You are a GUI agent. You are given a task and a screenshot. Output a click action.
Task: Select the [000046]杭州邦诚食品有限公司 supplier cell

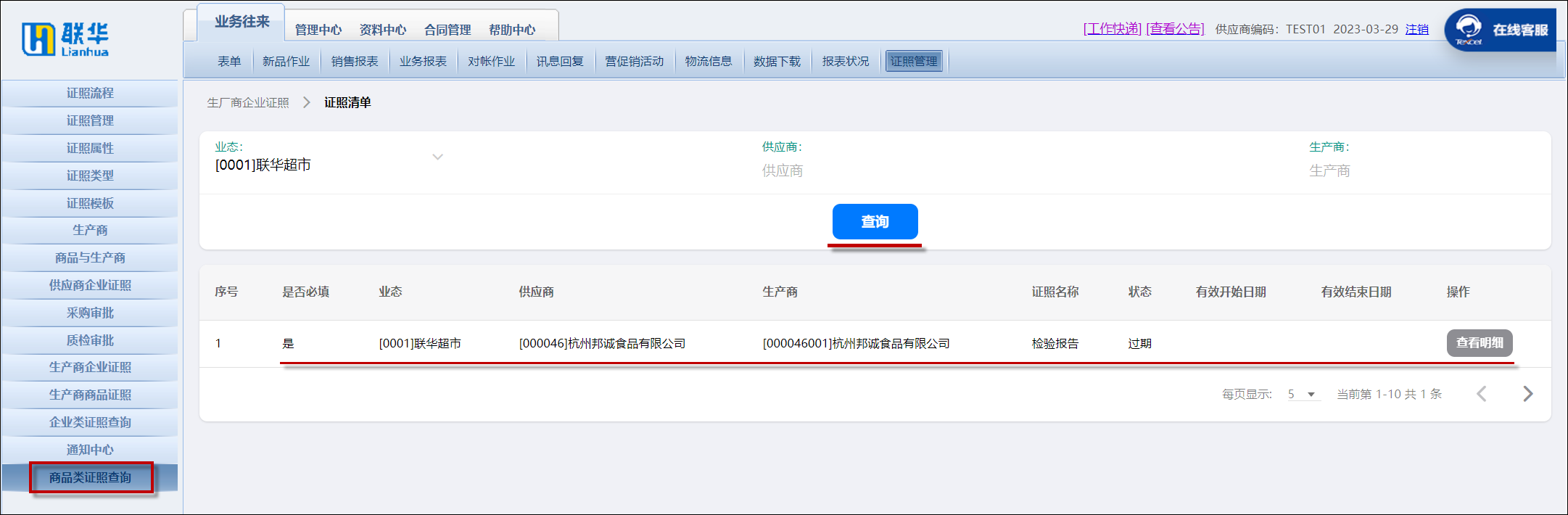click(x=602, y=343)
